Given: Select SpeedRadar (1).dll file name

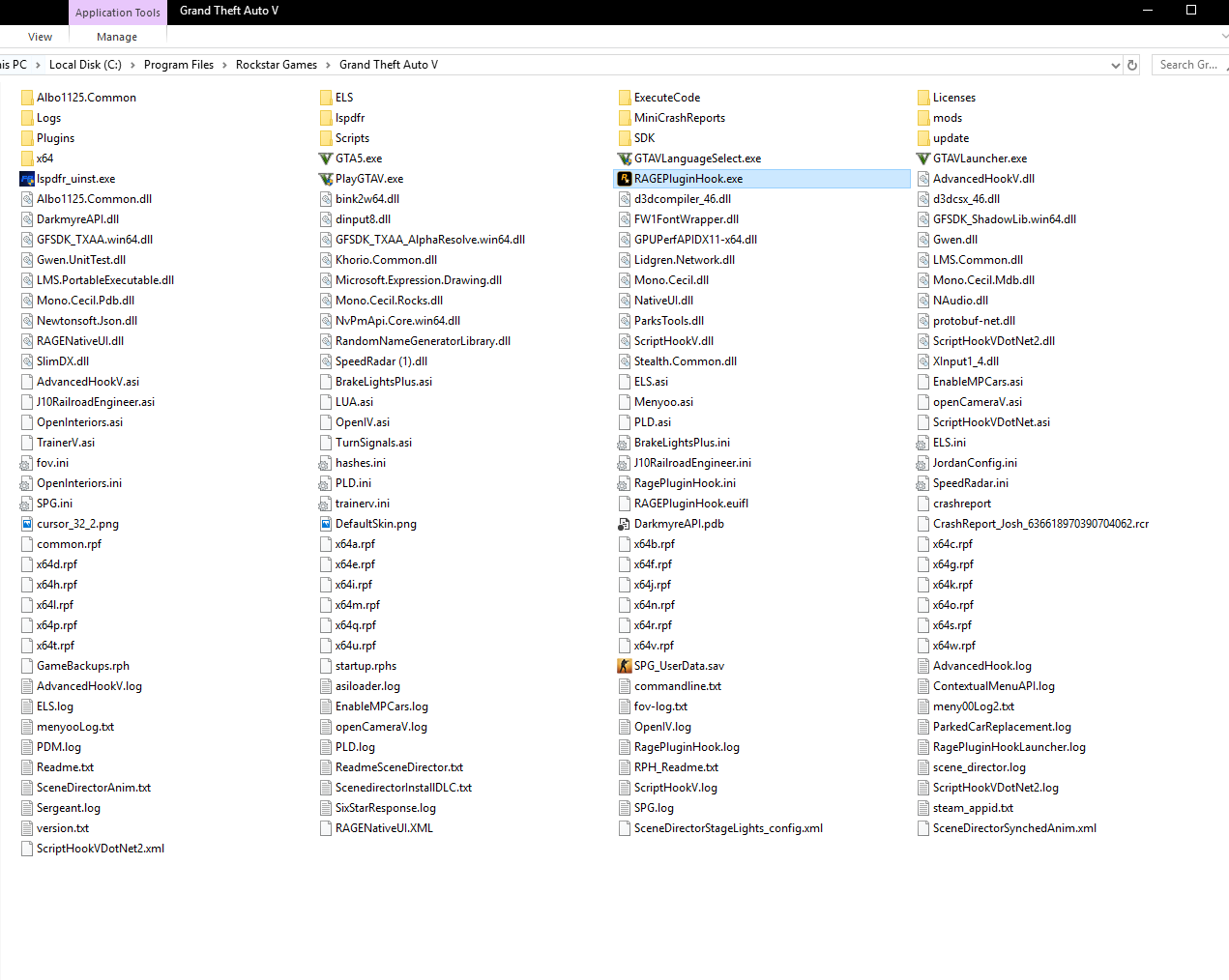Looking at the screenshot, I should coord(381,361).
